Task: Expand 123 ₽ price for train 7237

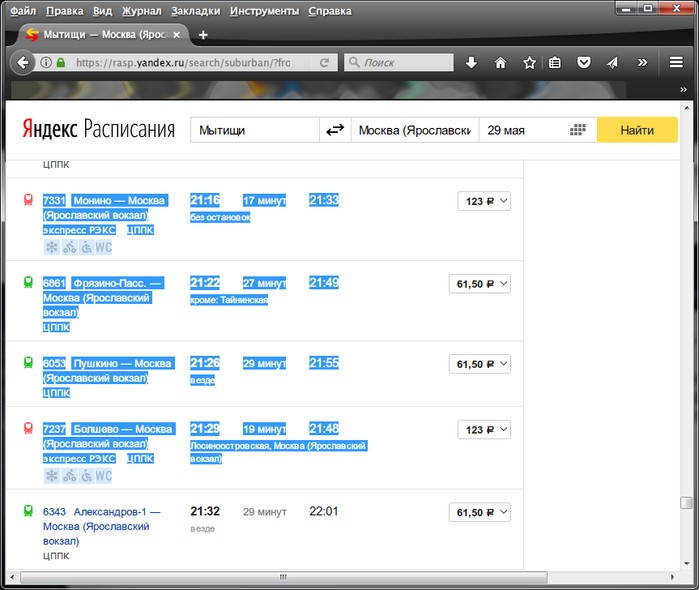Action: coord(484,429)
